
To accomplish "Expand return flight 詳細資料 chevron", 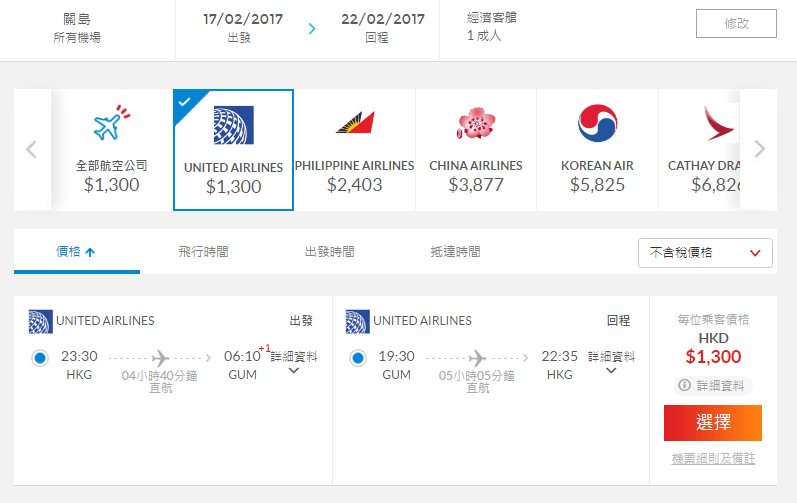I will tap(611, 370).
